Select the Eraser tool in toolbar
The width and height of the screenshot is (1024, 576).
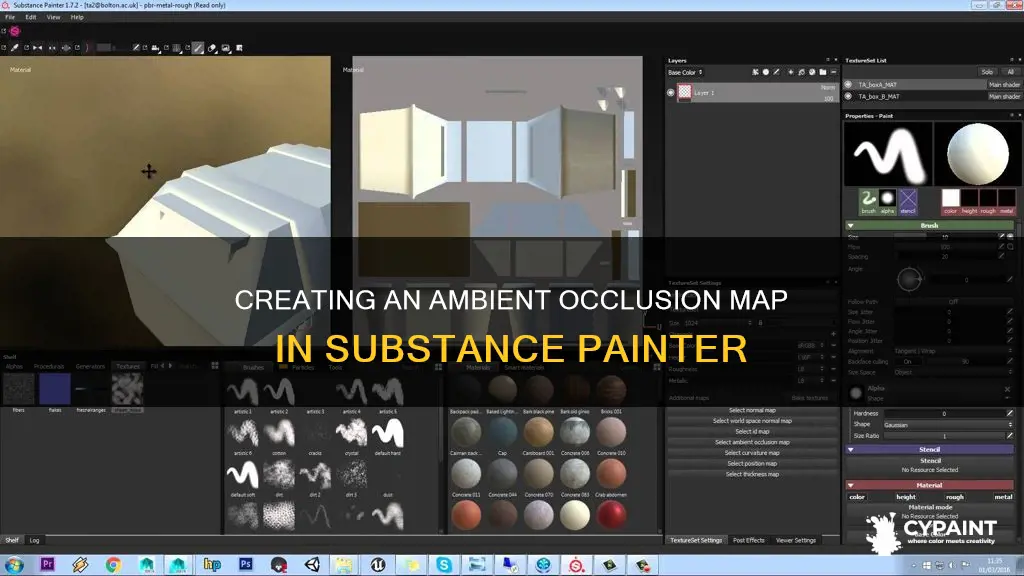click(212, 48)
